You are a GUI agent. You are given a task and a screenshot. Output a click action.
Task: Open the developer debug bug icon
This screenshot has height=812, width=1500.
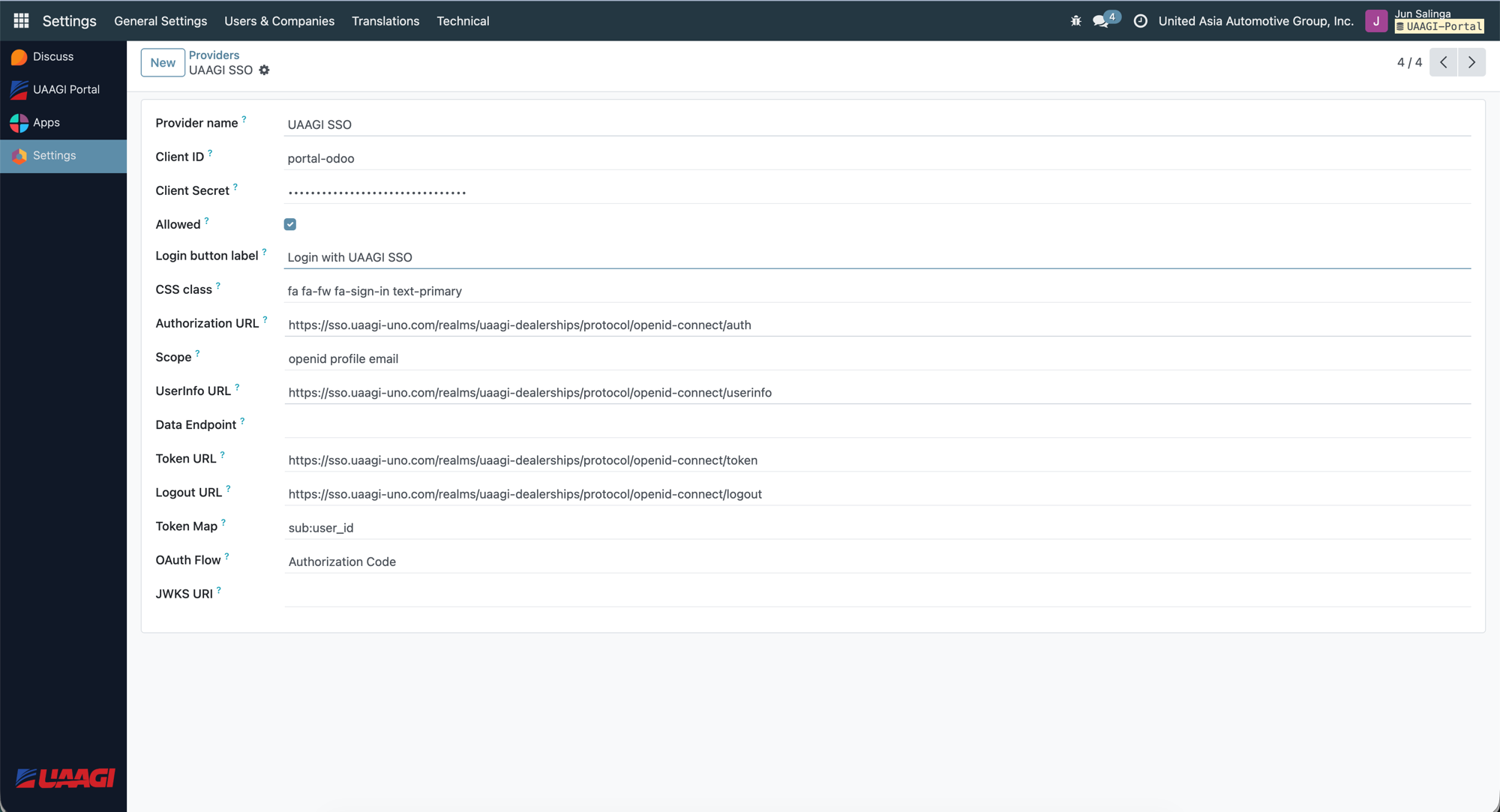pyautogui.click(x=1075, y=21)
